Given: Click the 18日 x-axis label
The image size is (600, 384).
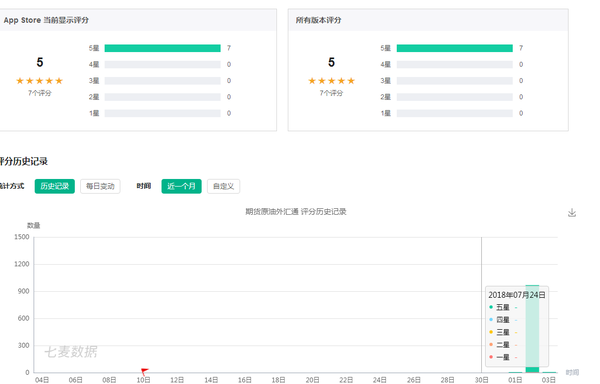Looking at the screenshot, I should click(279, 380).
